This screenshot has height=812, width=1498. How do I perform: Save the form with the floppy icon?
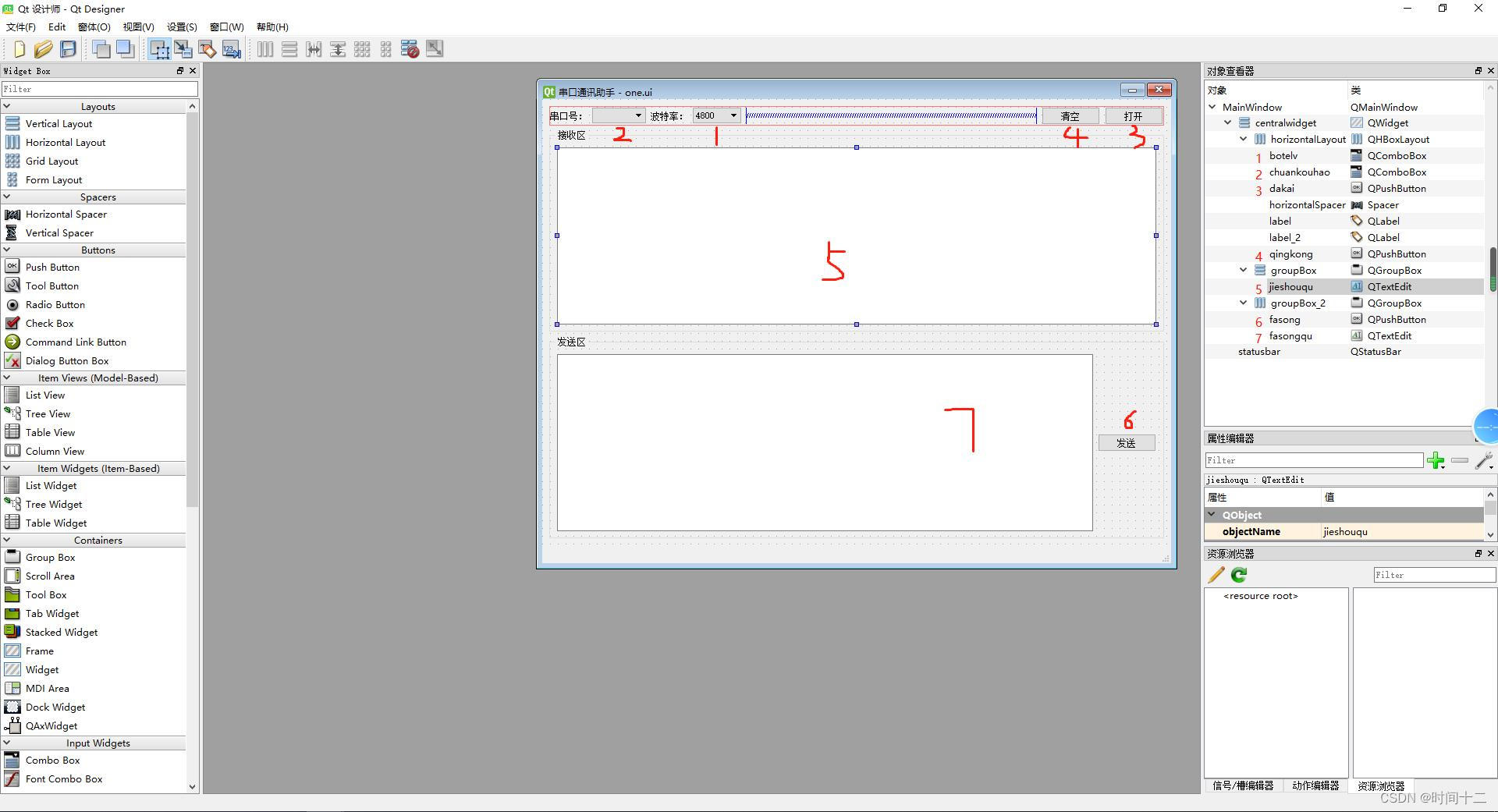(69, 49)
